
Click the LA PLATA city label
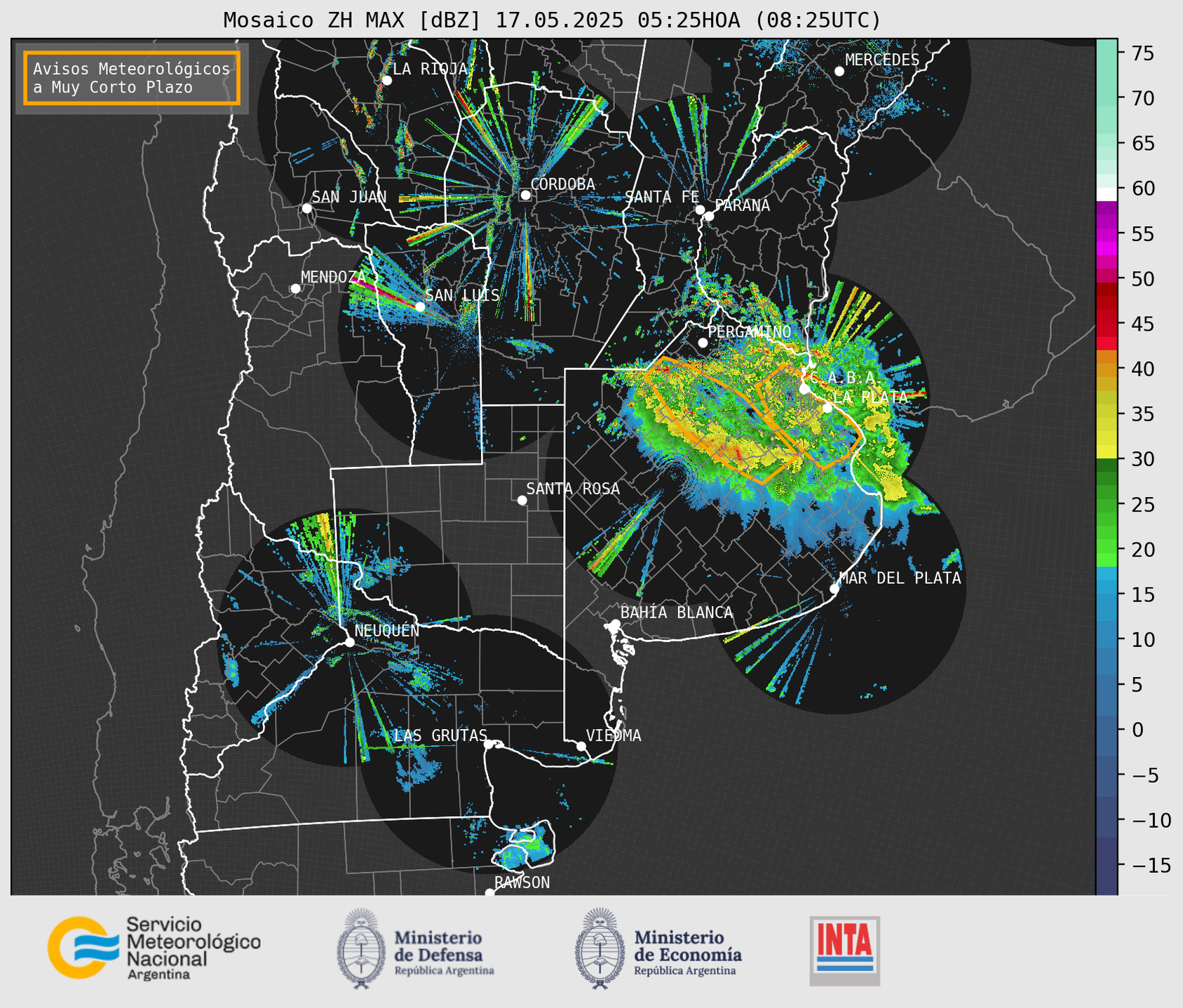point(870,397)
